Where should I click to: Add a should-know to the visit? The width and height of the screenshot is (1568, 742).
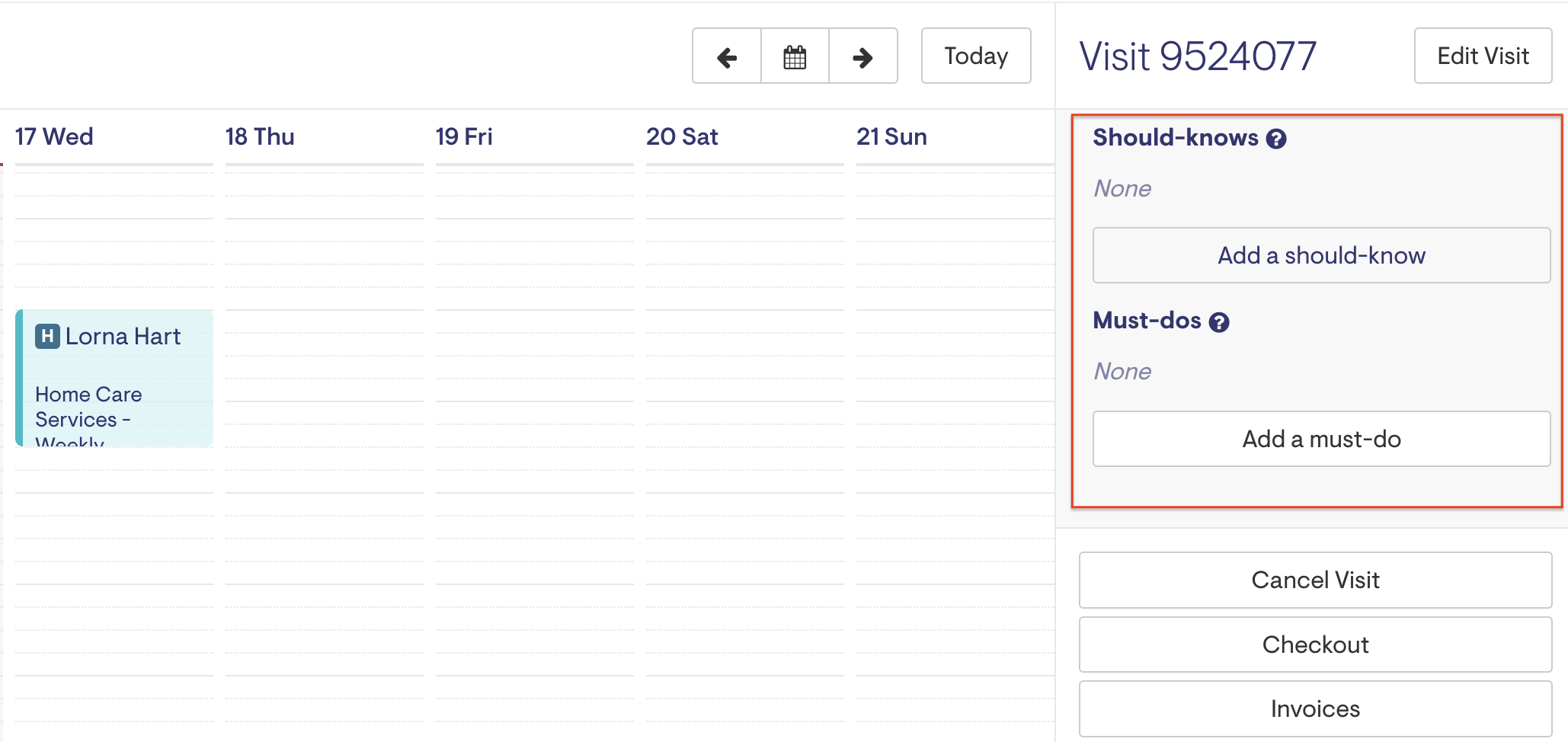tap(1320, 255)
